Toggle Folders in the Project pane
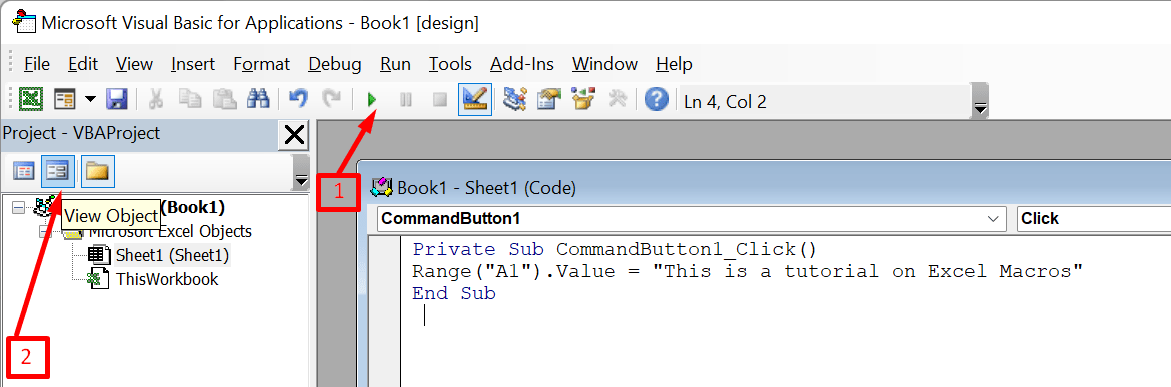Screen dimensions: 1171x387 [x=97, y=173]
